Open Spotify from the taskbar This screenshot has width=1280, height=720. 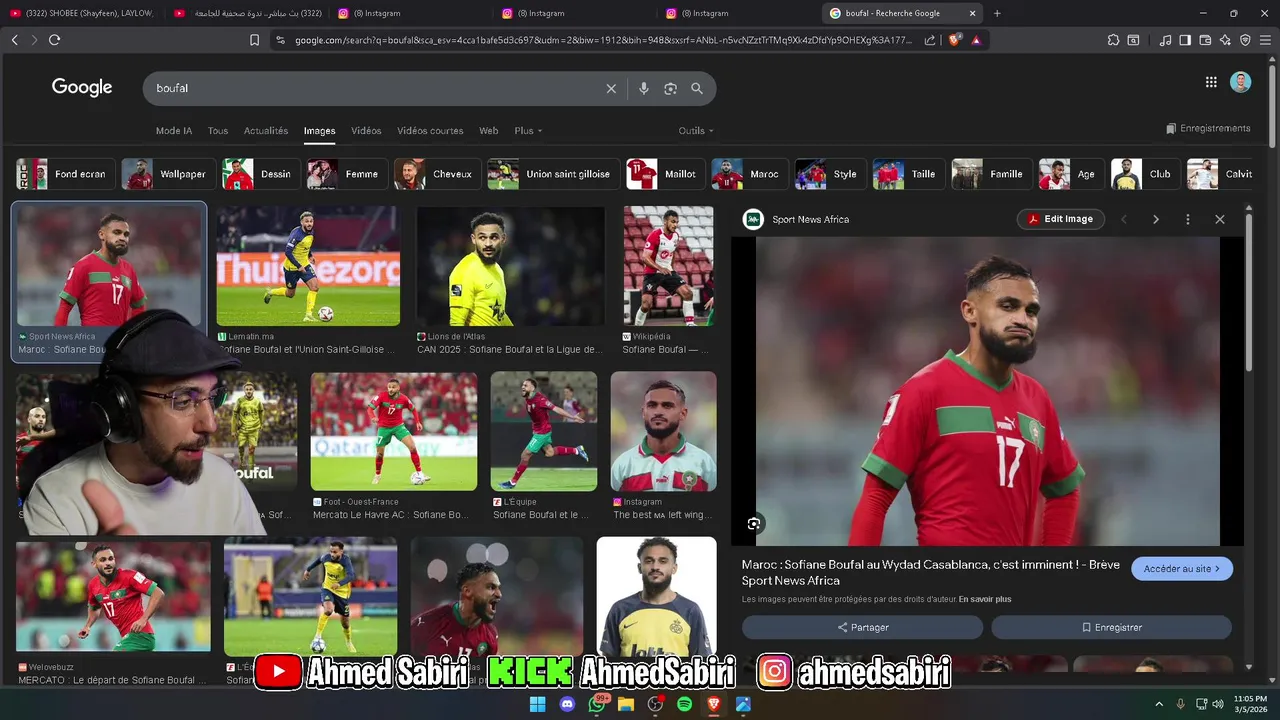click(685, 704)
